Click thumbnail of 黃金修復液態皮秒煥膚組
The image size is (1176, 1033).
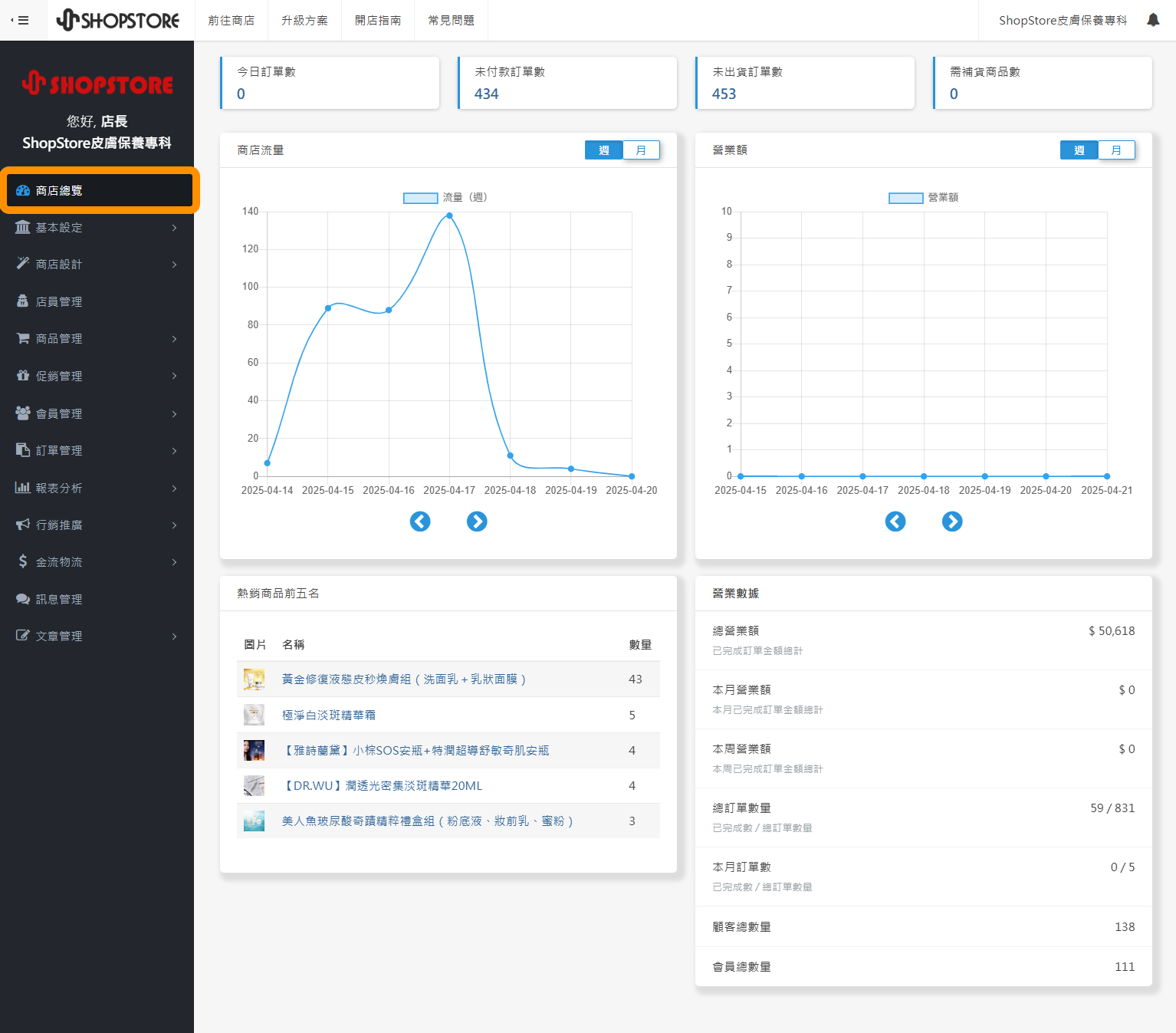(254, 679)
